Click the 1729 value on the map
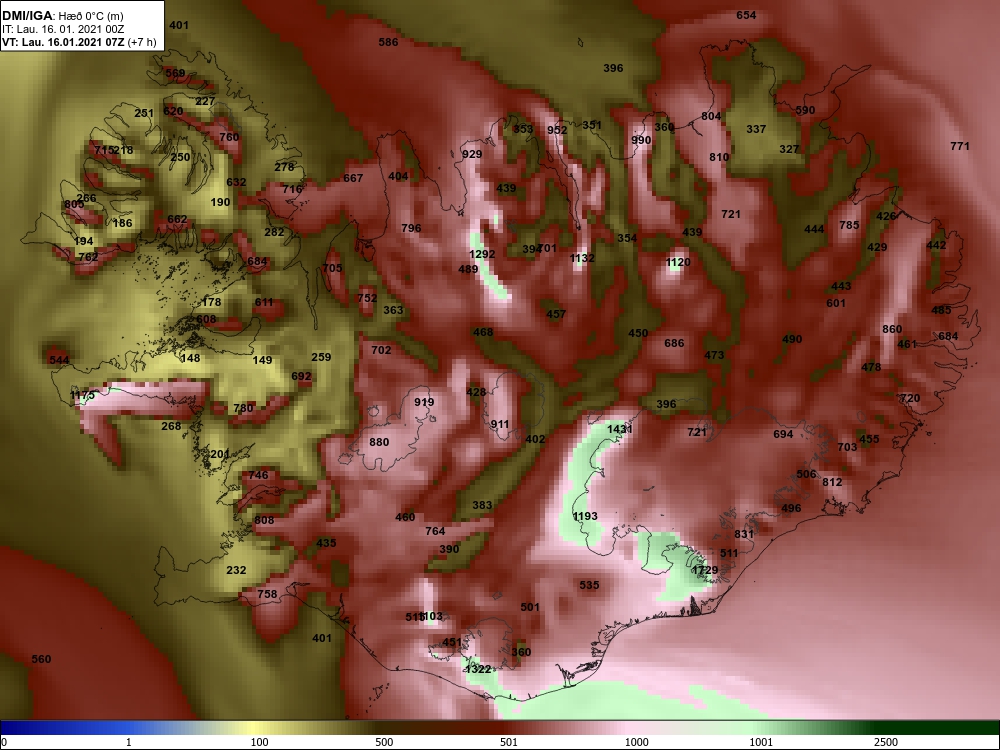1000x750 pixels. pyautogui.click(x=705, y=570)
